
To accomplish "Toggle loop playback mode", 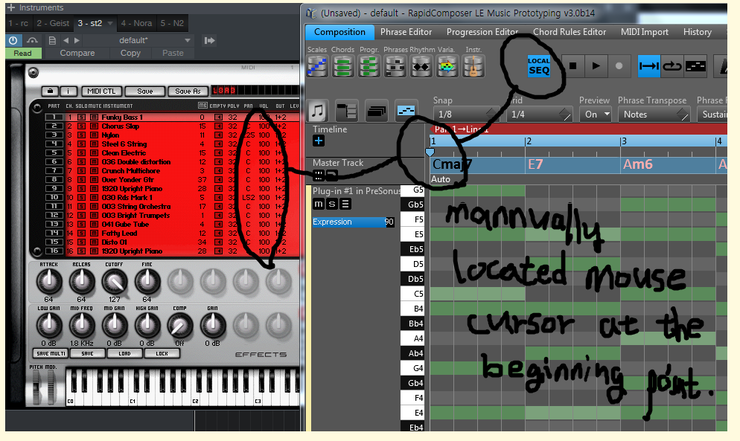I will coord(672,66).
